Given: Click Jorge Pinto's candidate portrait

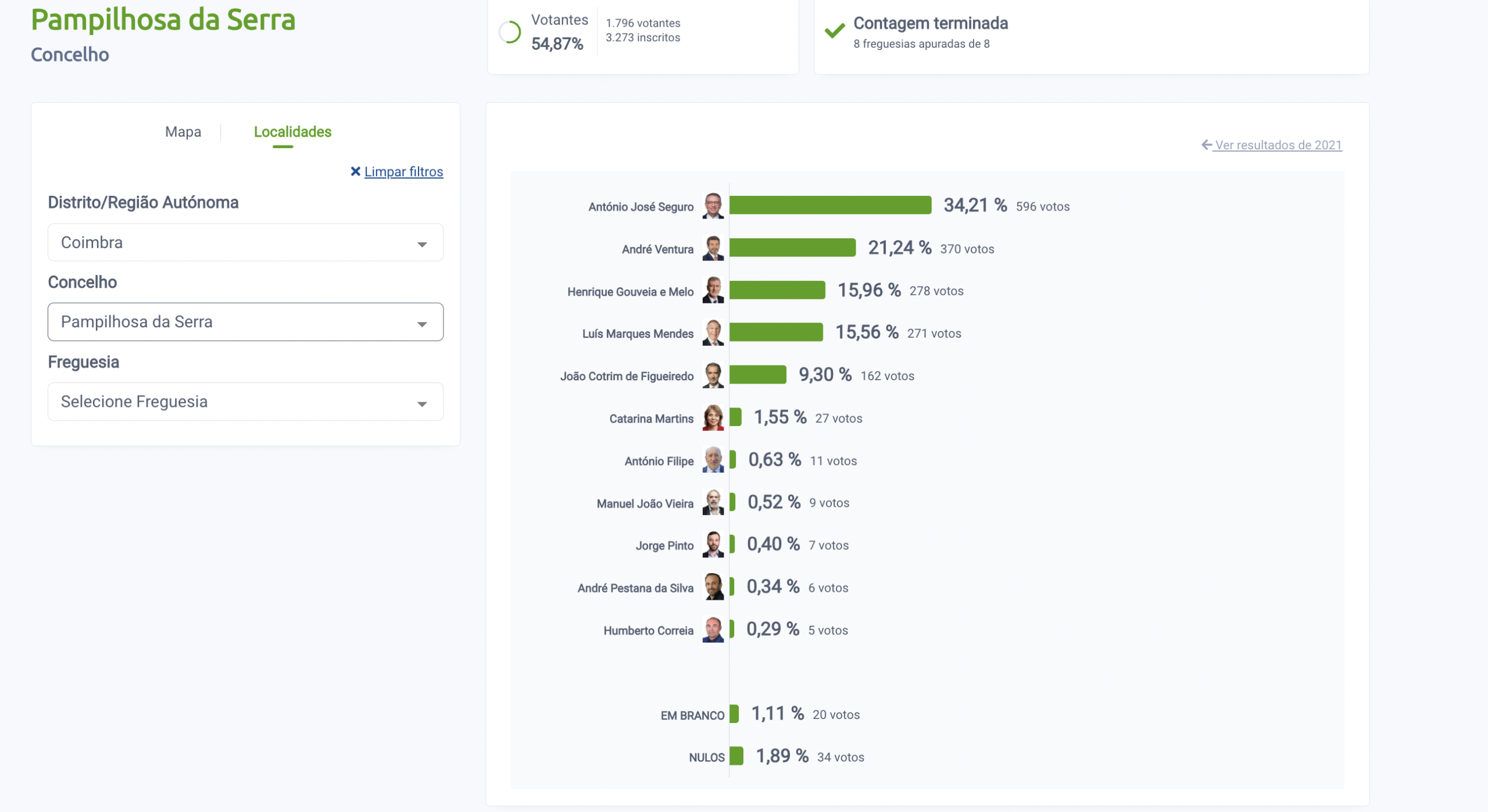Looking at the screenshot, I should point(713,545).
